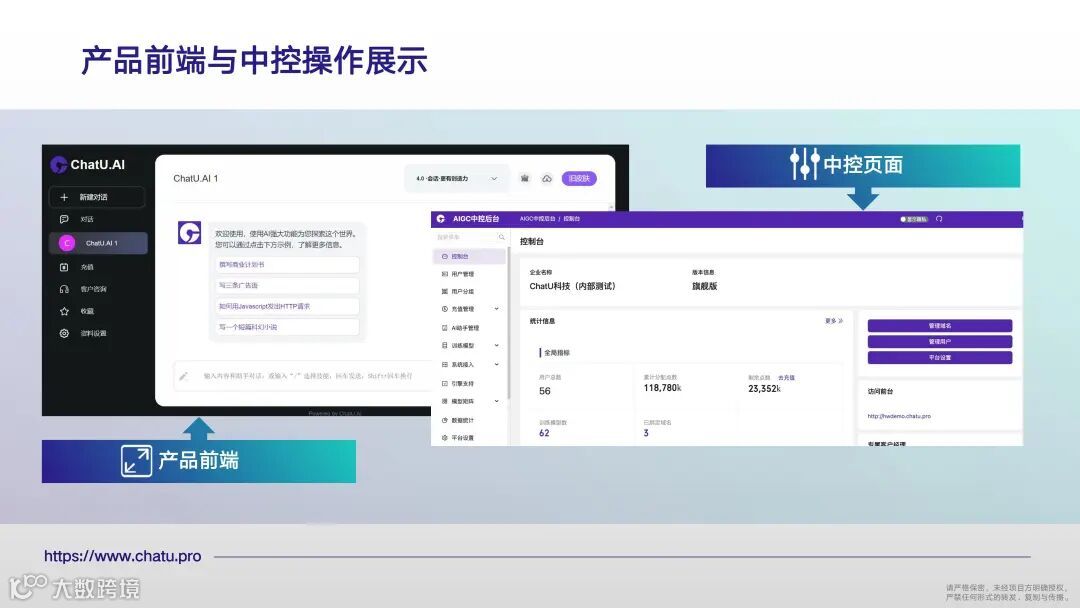Click the AIGC中控后台 logo icon
The image size is (1080, 608).
(441, 219)
